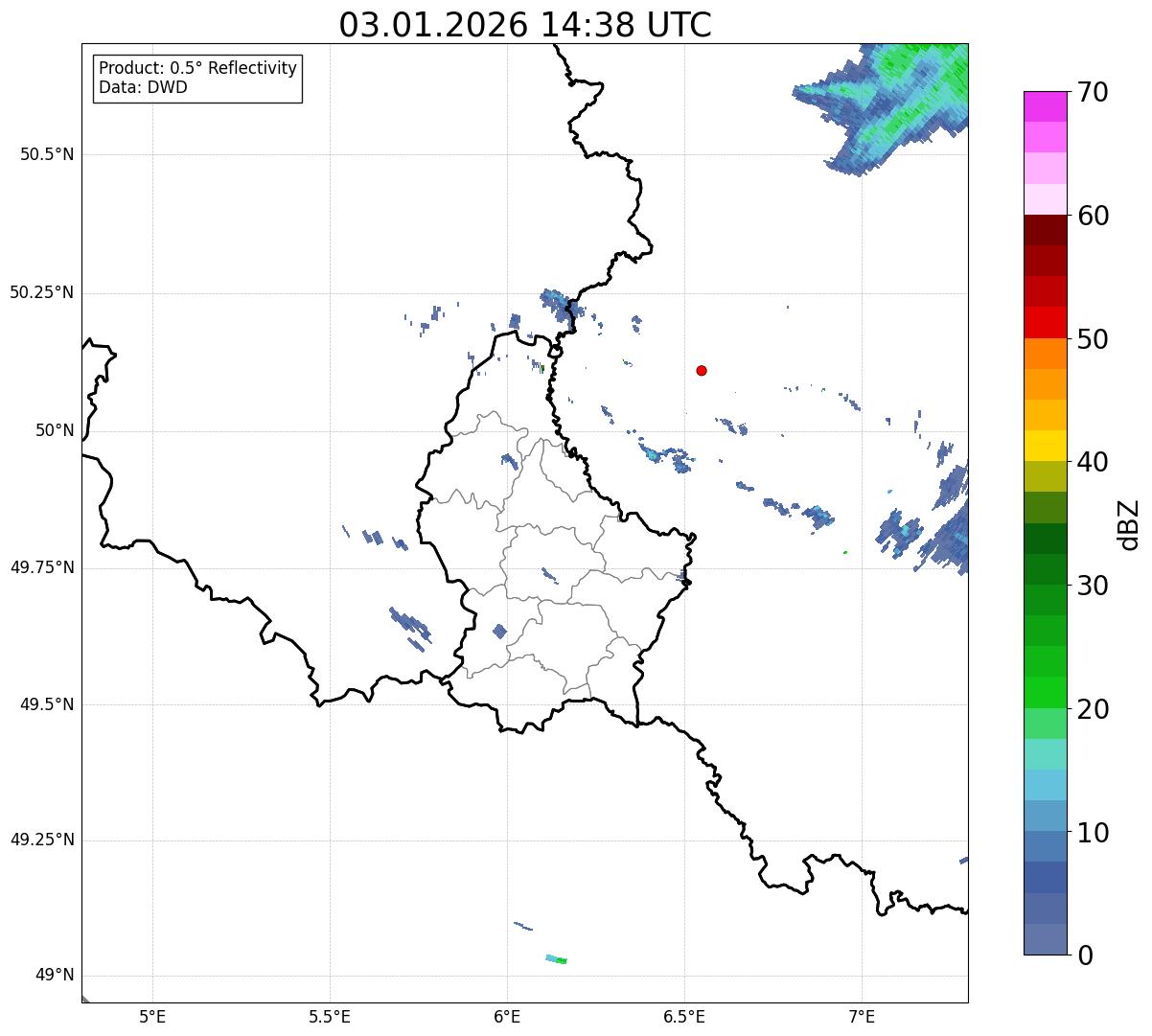Screen dimensions: 1152x1036
Task: Click the light green swatch at 20 dBZ
Action: pyautogui.click(x=1046, y=724)
